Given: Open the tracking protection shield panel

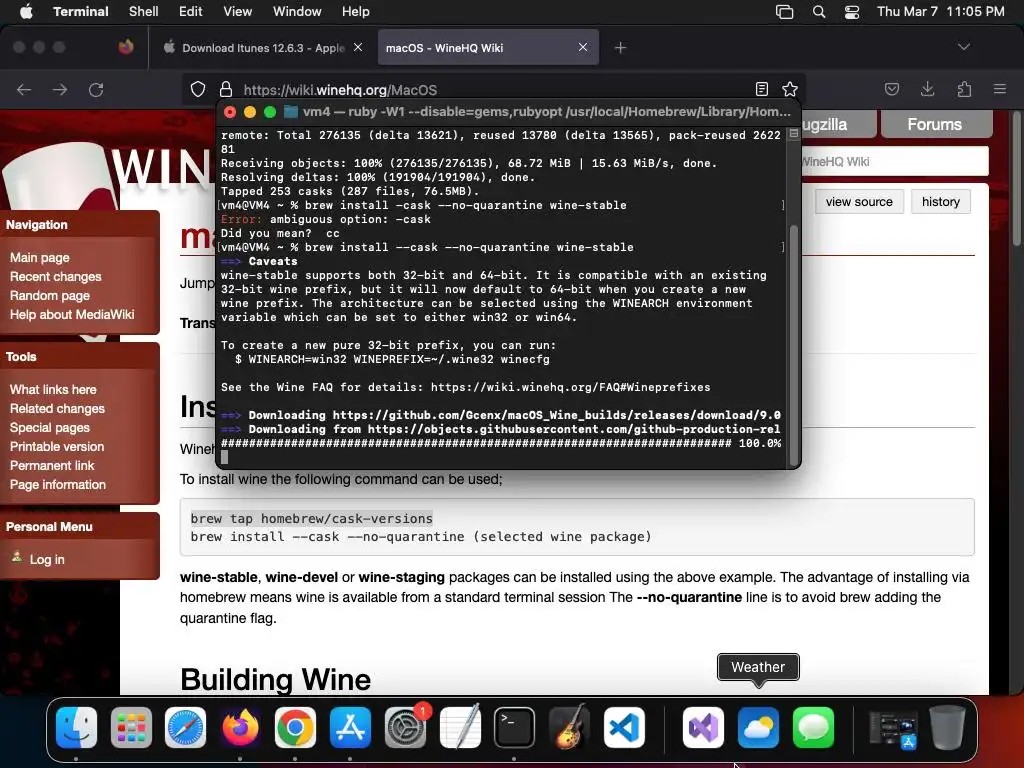Looking at the screenshot, I should coord(198,89).
